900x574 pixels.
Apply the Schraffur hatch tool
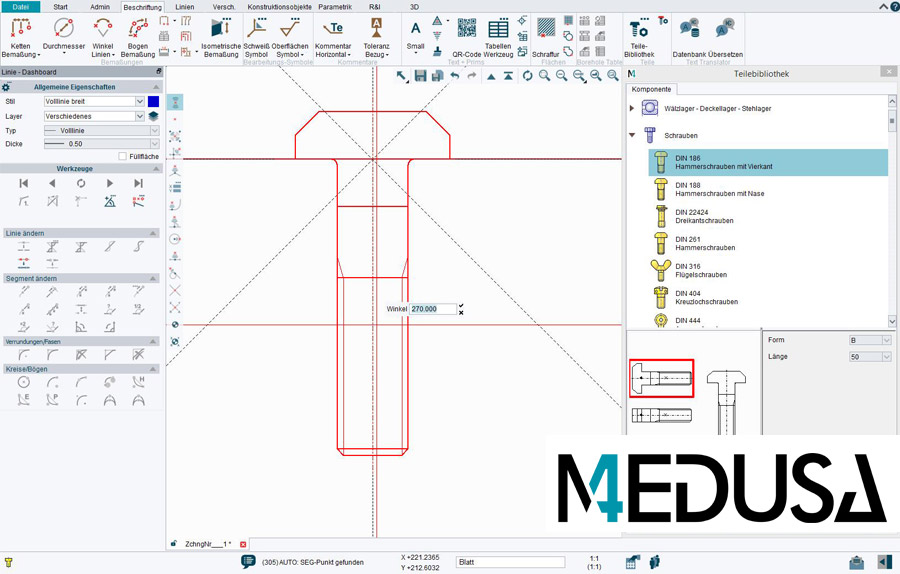546,37
